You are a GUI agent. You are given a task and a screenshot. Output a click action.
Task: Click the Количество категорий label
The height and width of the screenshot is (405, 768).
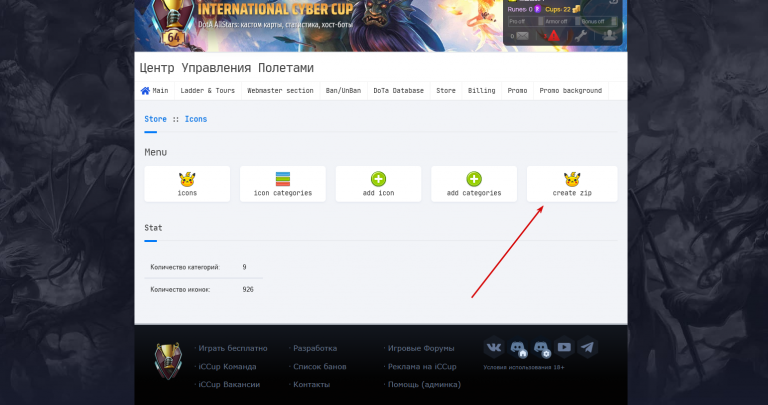(185, 267)
